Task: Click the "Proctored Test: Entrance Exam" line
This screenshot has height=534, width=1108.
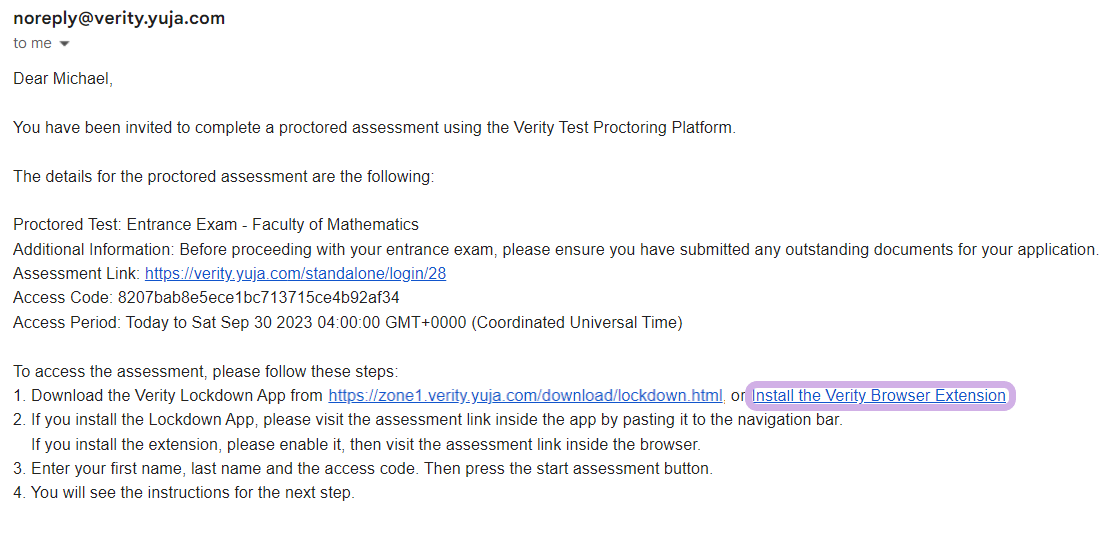Action: pyautogui.click(x=216, y=225)
